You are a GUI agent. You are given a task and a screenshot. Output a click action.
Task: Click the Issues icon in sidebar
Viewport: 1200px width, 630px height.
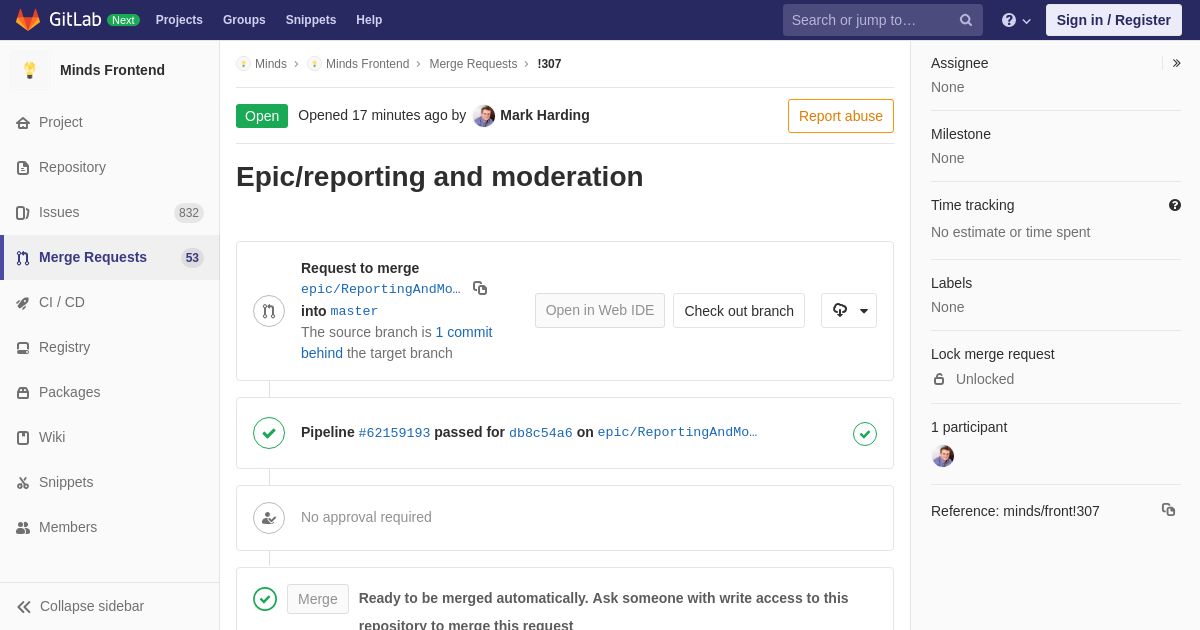click(x=23, y=213)
